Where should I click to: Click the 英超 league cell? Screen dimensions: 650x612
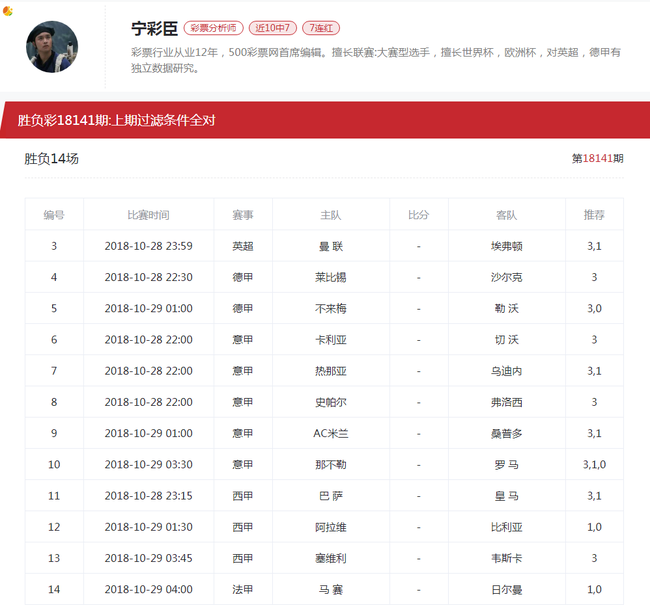(243, 246)
